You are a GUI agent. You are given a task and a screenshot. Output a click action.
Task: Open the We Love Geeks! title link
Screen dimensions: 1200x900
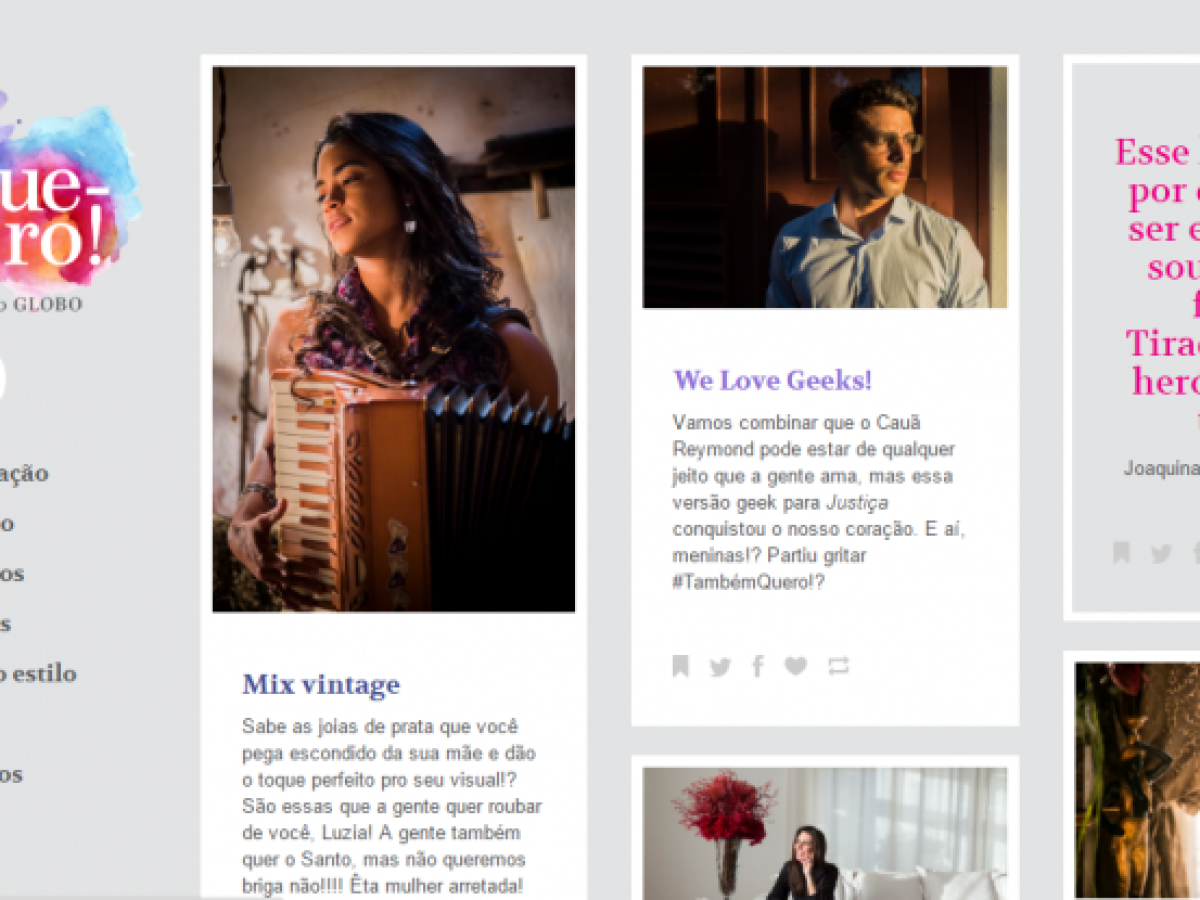pyautogui.click(x=773, y=380)
